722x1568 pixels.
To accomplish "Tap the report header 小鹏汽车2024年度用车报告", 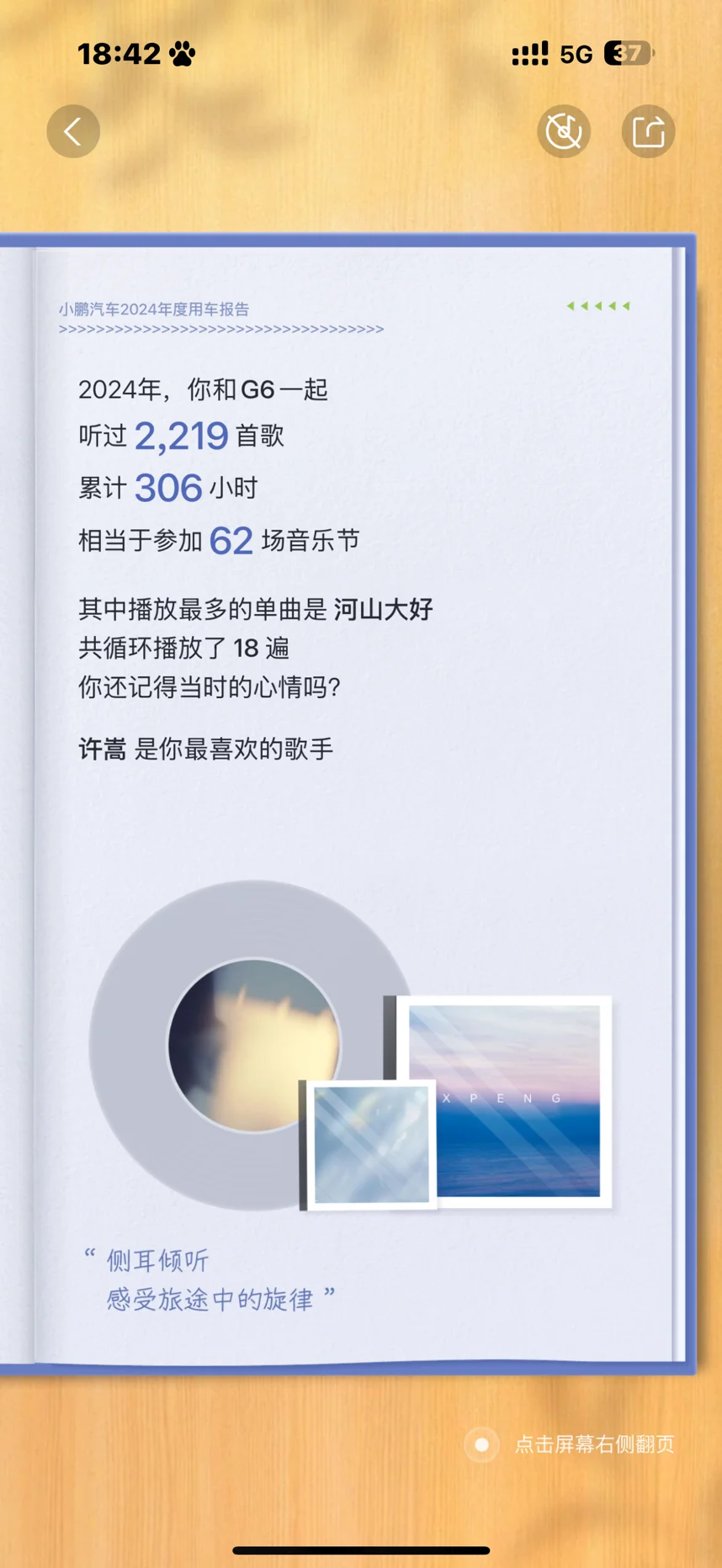I will [x=154, y=310].
